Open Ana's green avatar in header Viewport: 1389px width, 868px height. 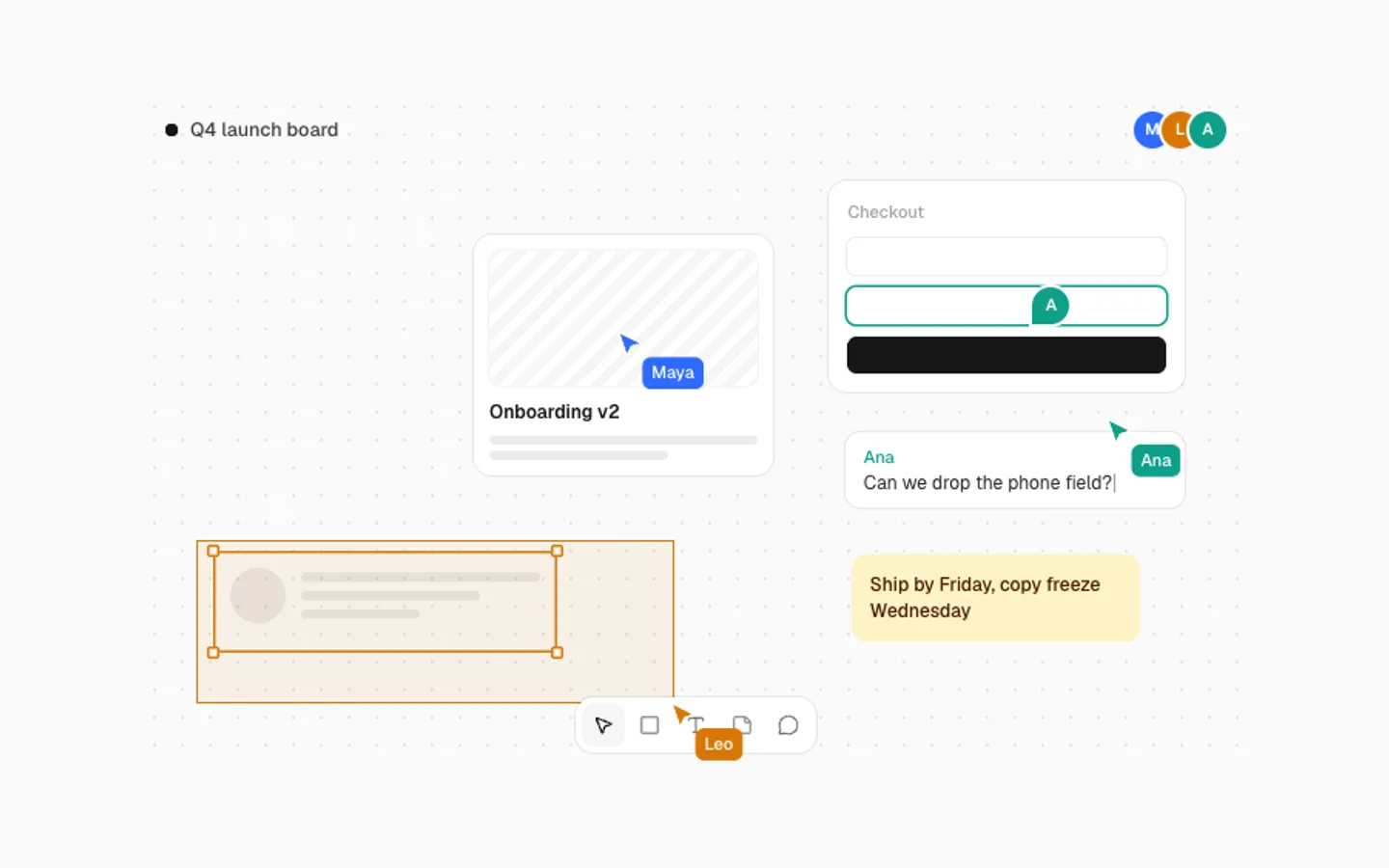point(1208,129)
